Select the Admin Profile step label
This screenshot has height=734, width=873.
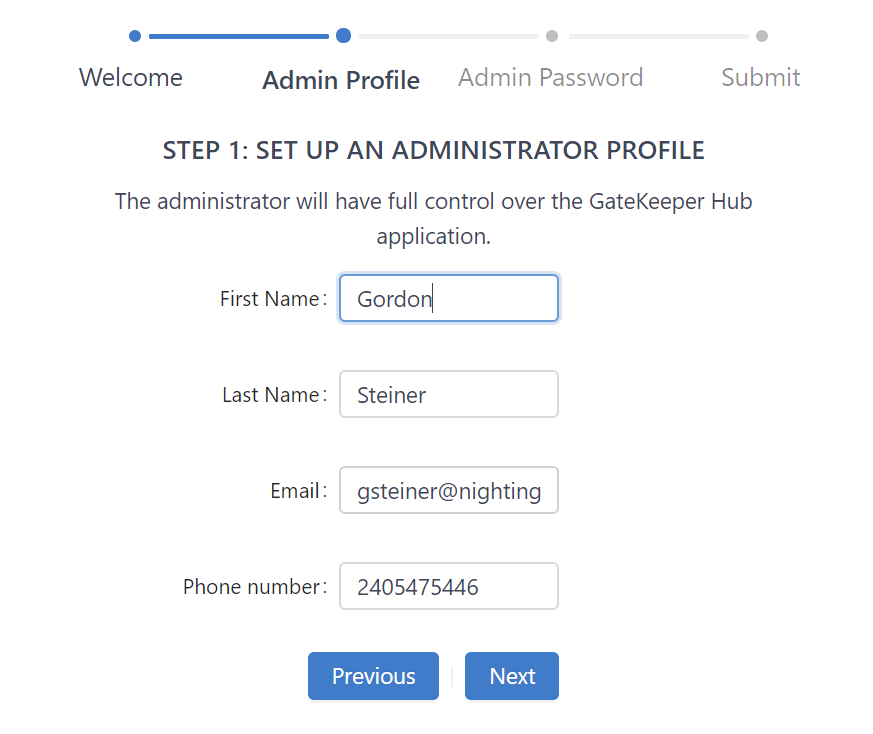[341, 80]
